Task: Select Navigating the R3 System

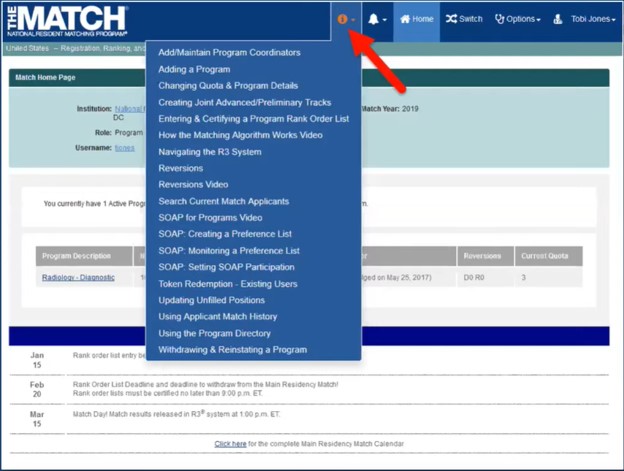Action: pyautogui.click(x=209, y=152)
